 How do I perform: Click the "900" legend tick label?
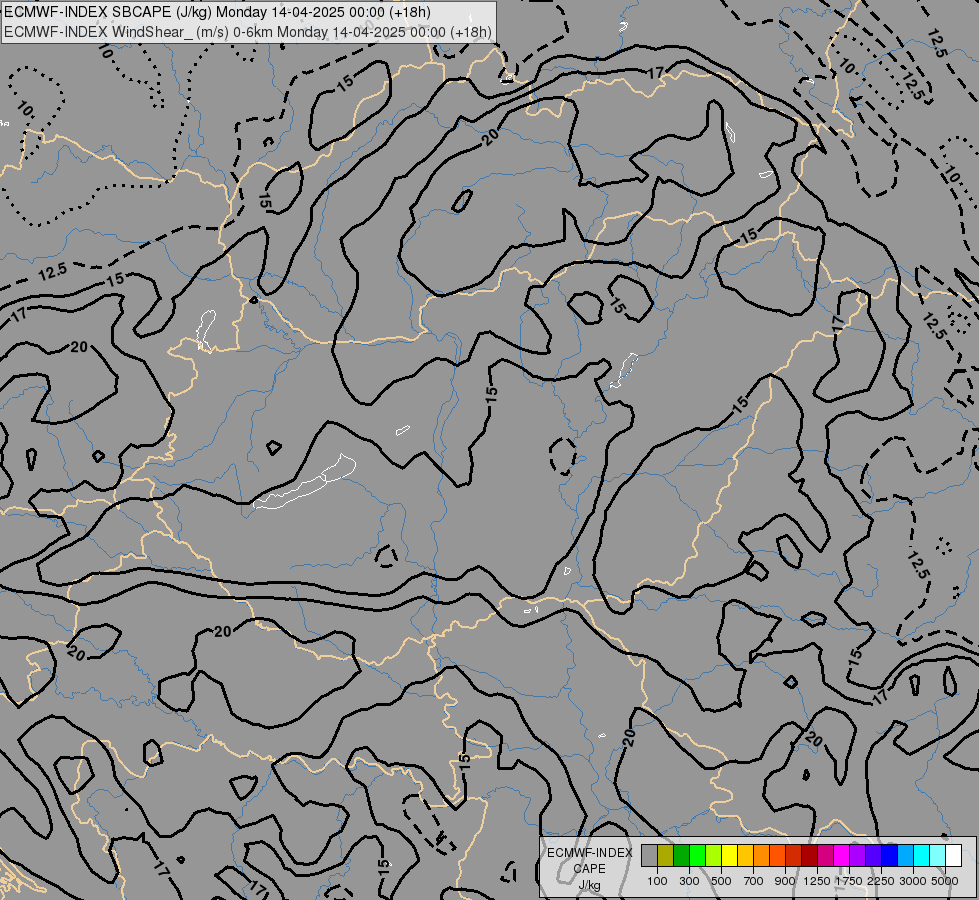pos(785,881)
